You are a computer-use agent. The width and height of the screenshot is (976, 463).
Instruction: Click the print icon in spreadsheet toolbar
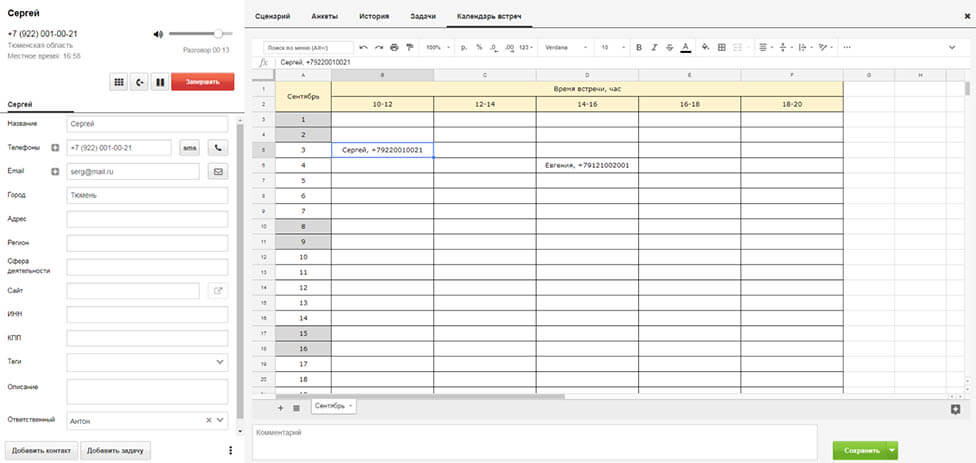click(x=394, y=47)
